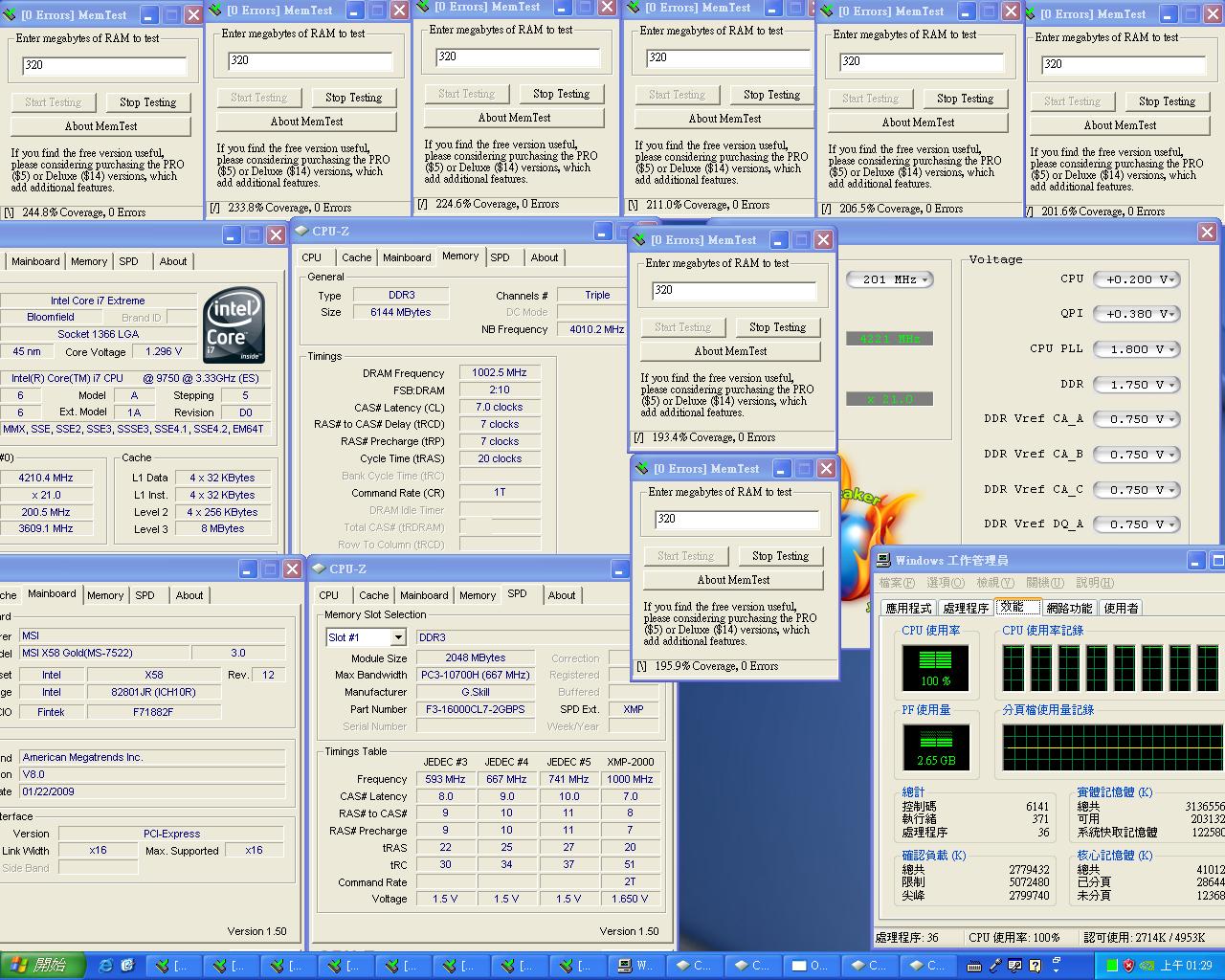
Task: Click the Windows Task Manager title bar icon
Action: coord(883,560)
